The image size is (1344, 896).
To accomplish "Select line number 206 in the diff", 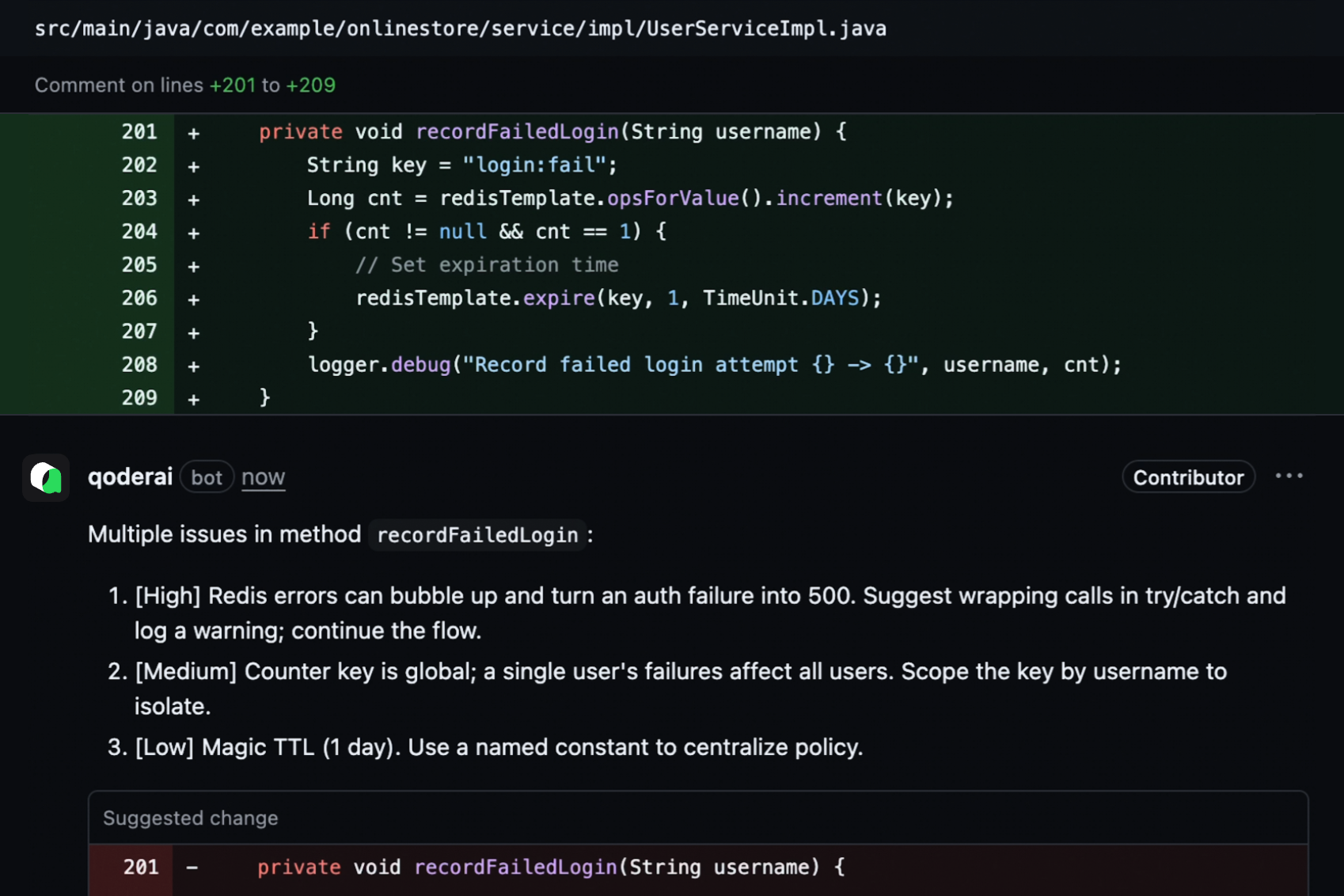I will [139, 298].
